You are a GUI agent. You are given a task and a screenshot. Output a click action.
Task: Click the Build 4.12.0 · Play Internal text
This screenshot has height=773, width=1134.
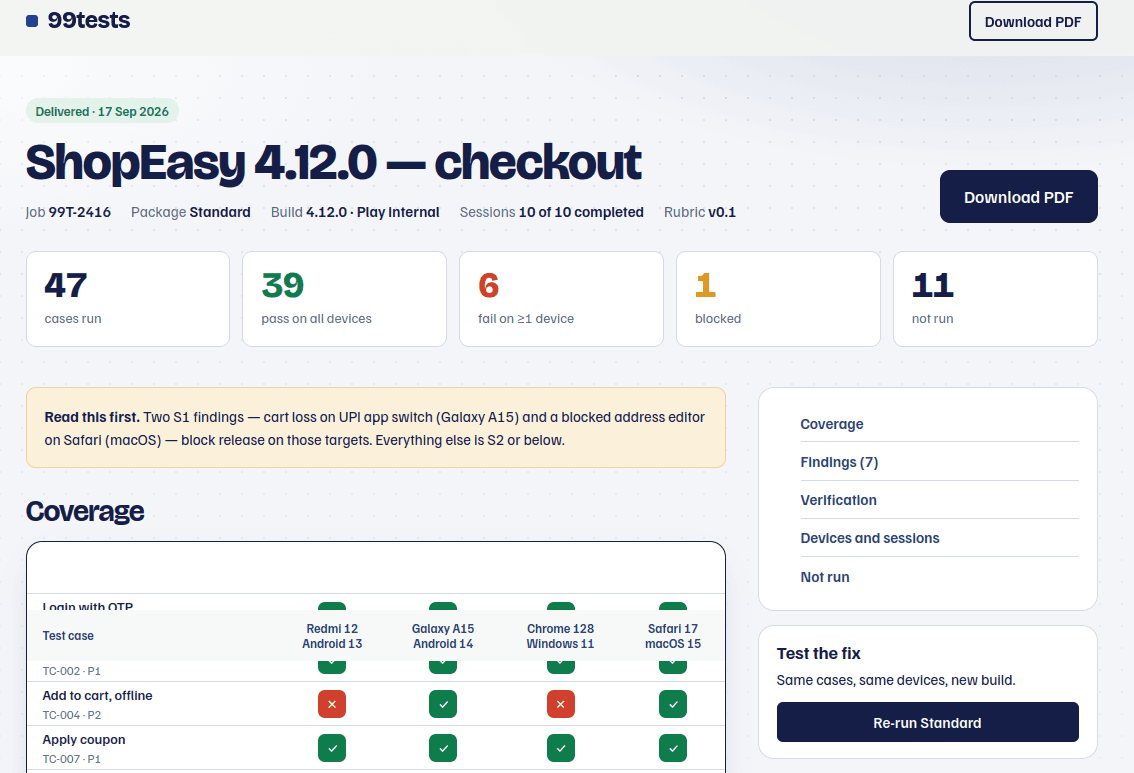355,212
